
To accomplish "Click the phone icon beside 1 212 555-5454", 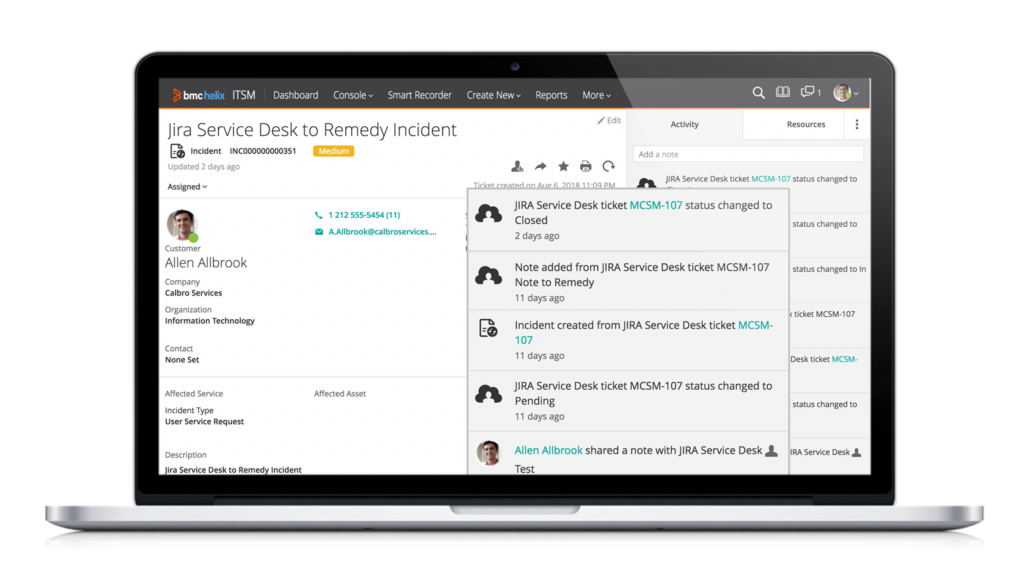I will point(319,215).
